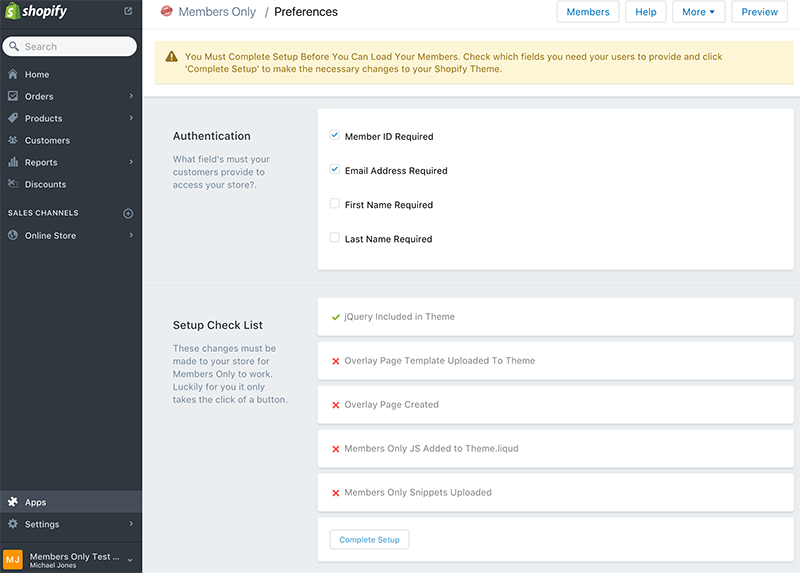Click the Authentication heading
The height and width of the screenshot is (573, 800).
coord(212,136)
